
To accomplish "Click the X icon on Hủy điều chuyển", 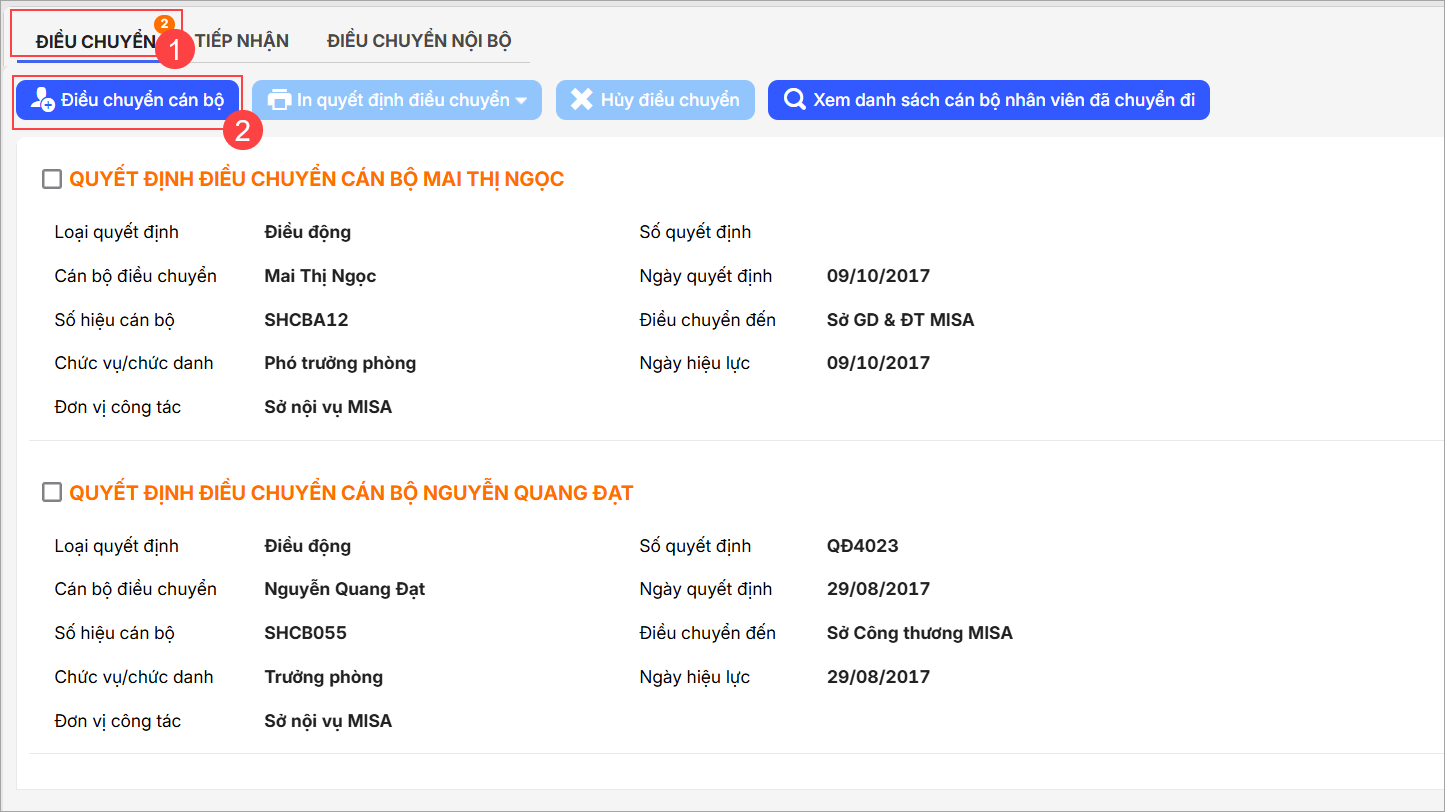I will pyautogui.click(x=581, y=100).
